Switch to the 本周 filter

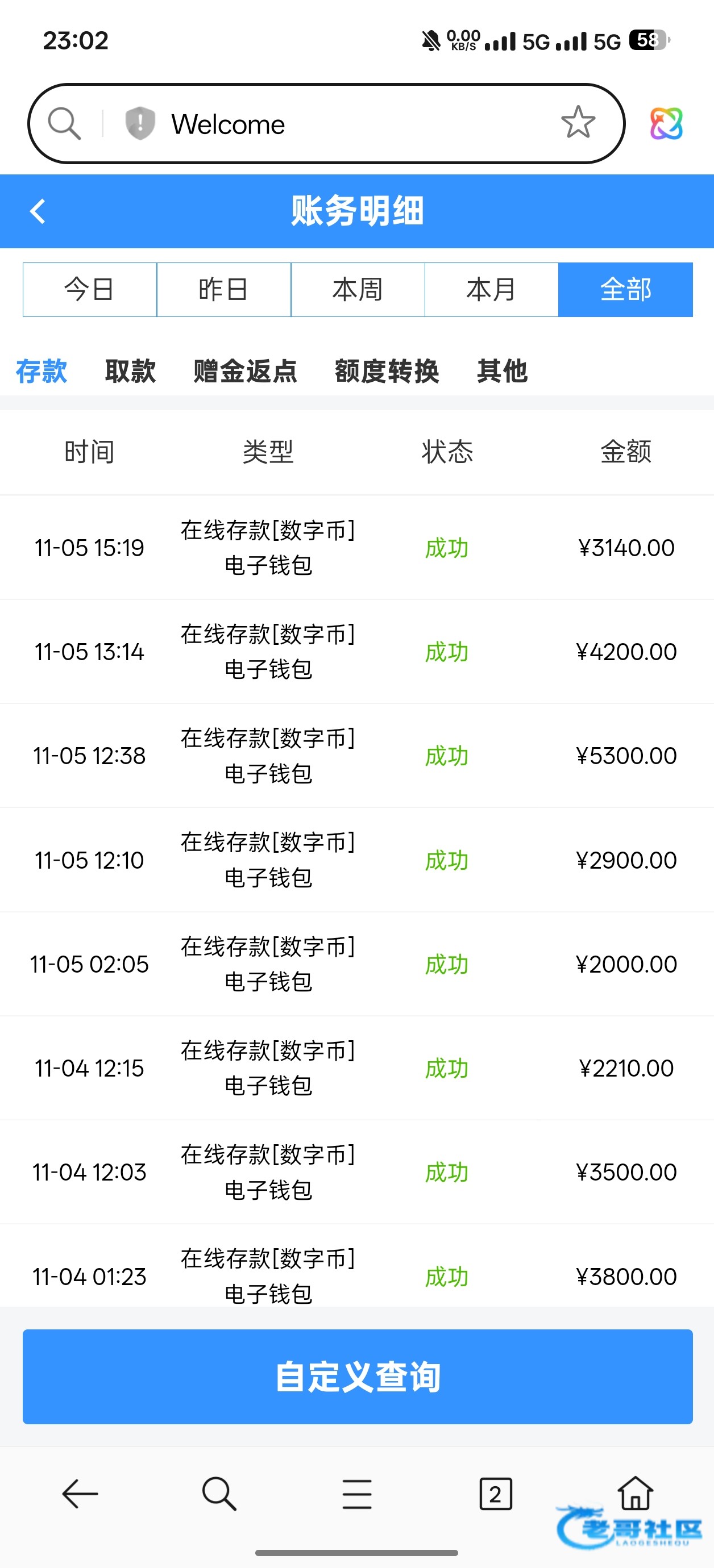pos(358,290)
